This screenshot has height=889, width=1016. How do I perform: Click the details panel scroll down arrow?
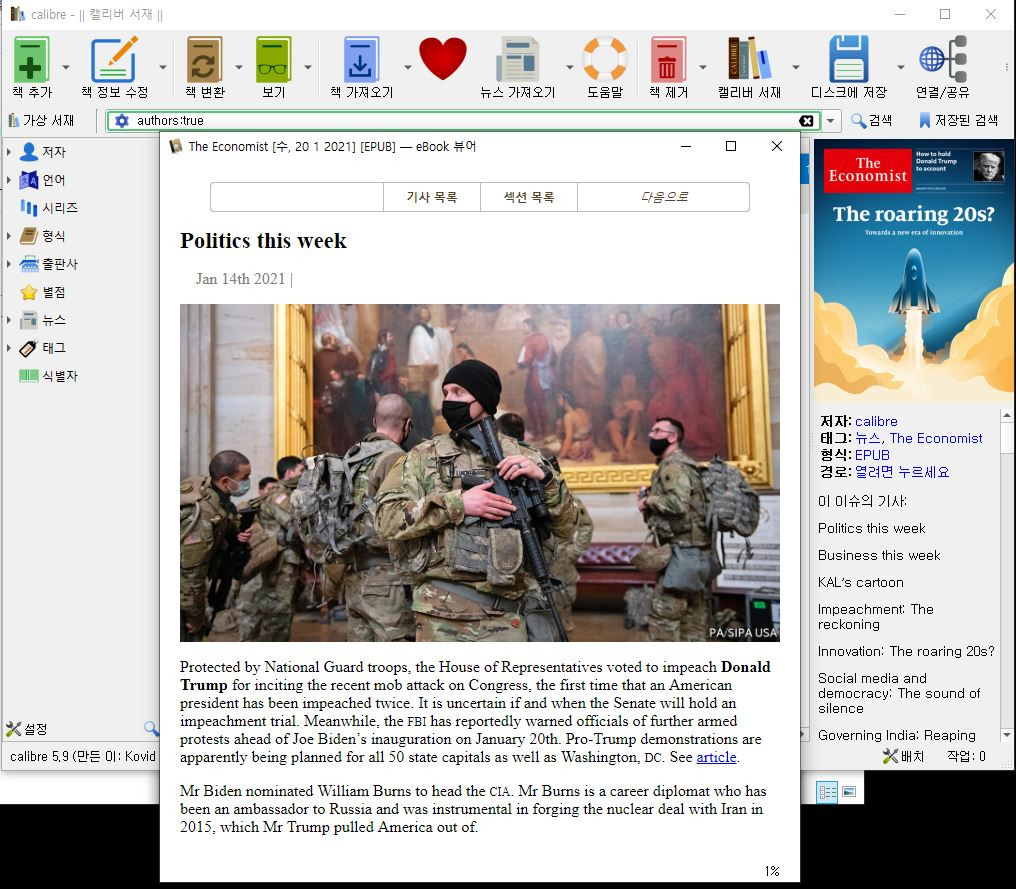pyautogui.click(x=1006, y=735)
